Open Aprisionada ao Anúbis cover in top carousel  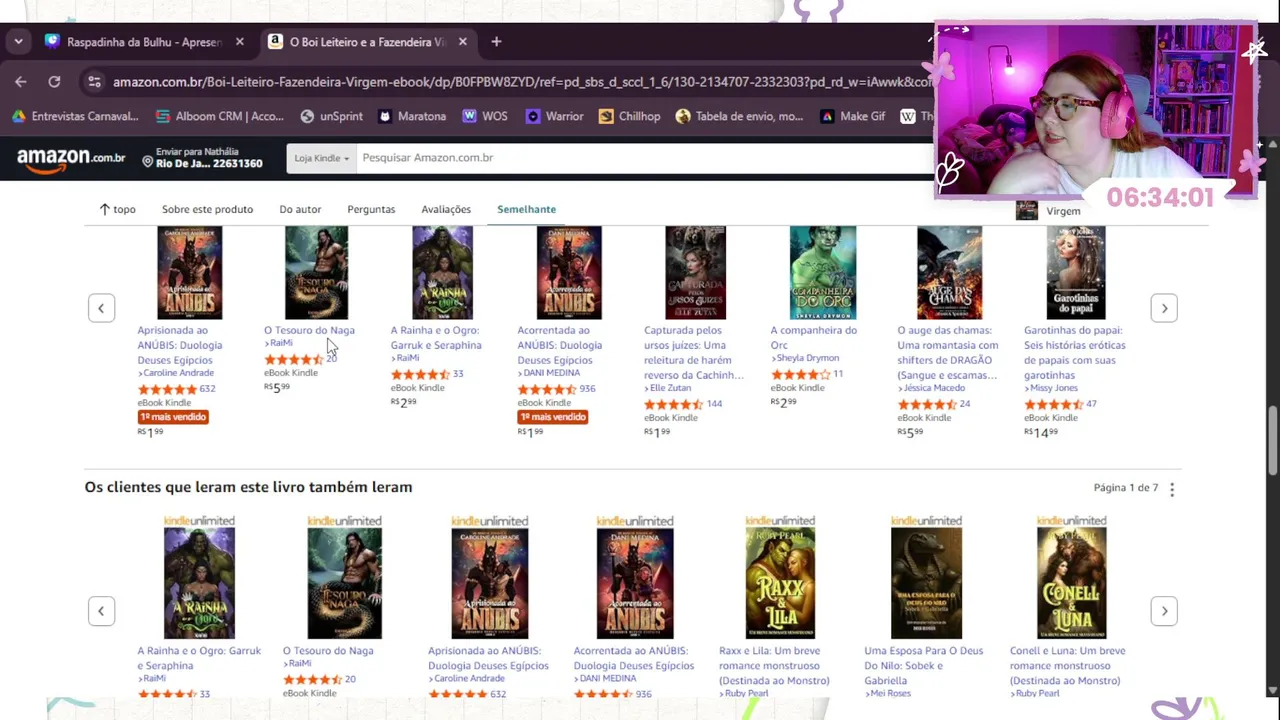point(190,273)
